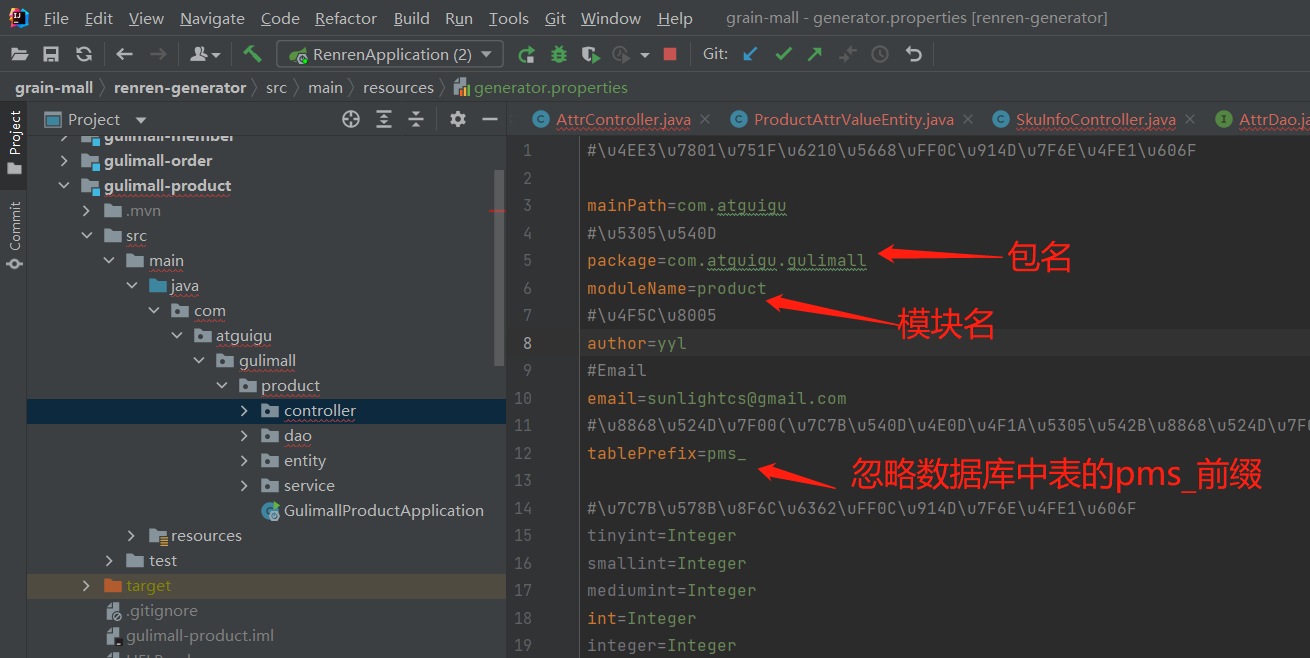Open the Navigate menu
This screenshot has width=1310, height=658.
pos(212,18)
